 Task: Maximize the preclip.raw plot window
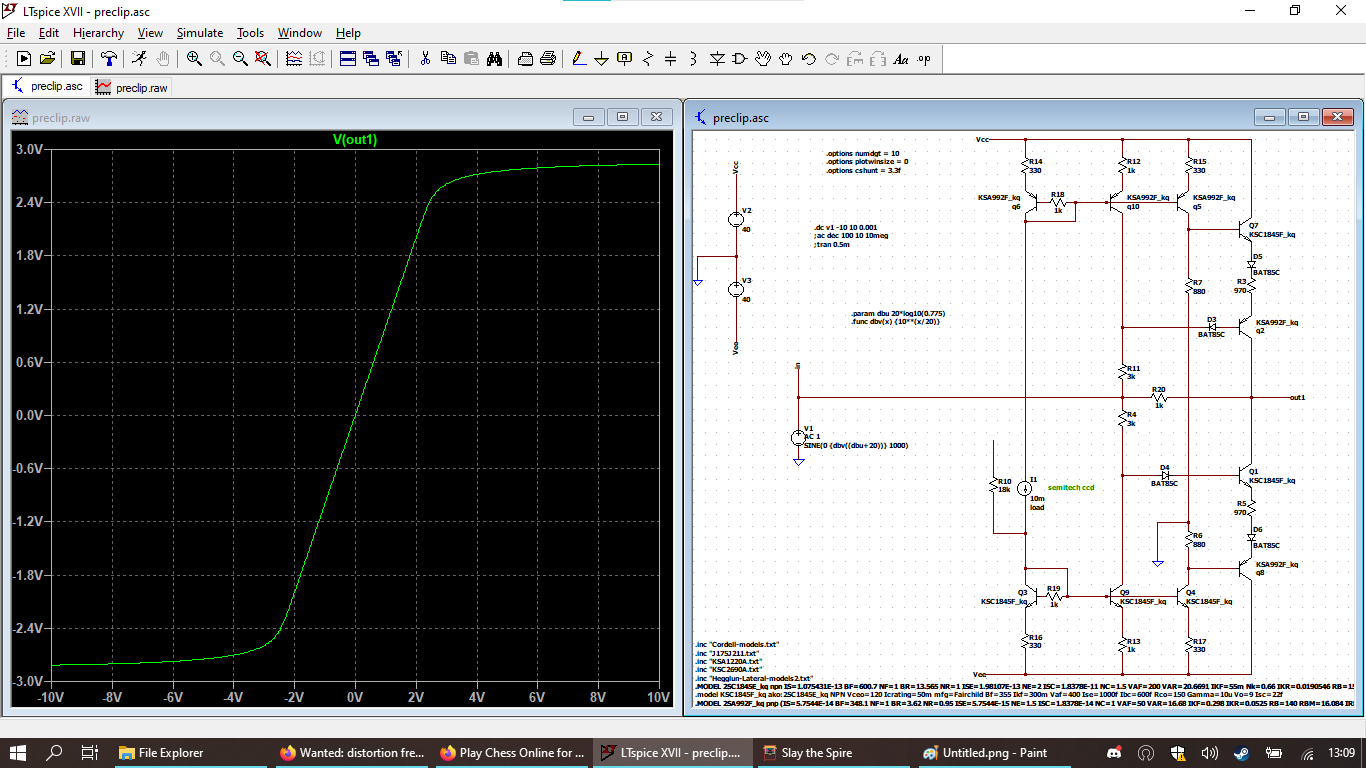tap(622, 117)
